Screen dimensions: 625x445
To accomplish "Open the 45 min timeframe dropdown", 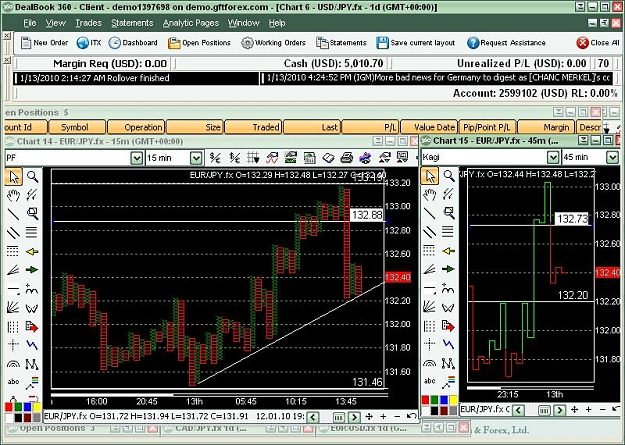I will pos(613,157).
